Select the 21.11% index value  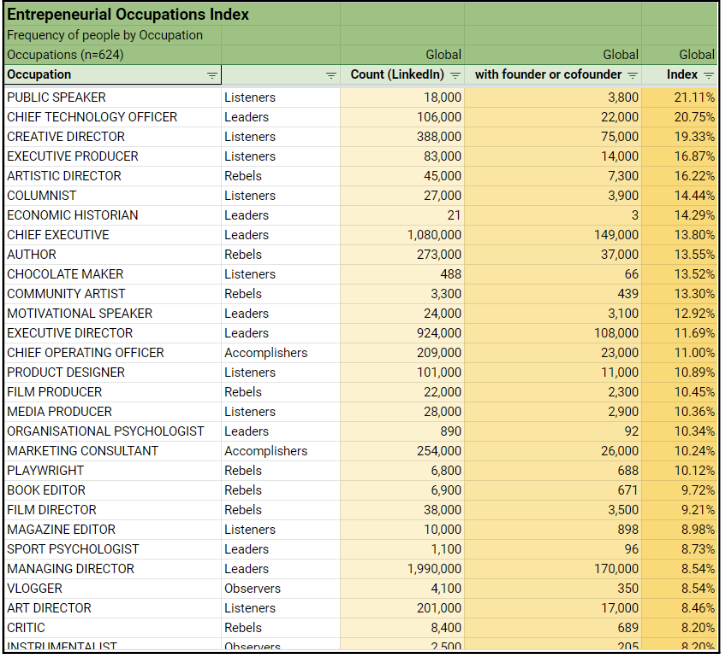pyautogui.click(x=679, y=97)
